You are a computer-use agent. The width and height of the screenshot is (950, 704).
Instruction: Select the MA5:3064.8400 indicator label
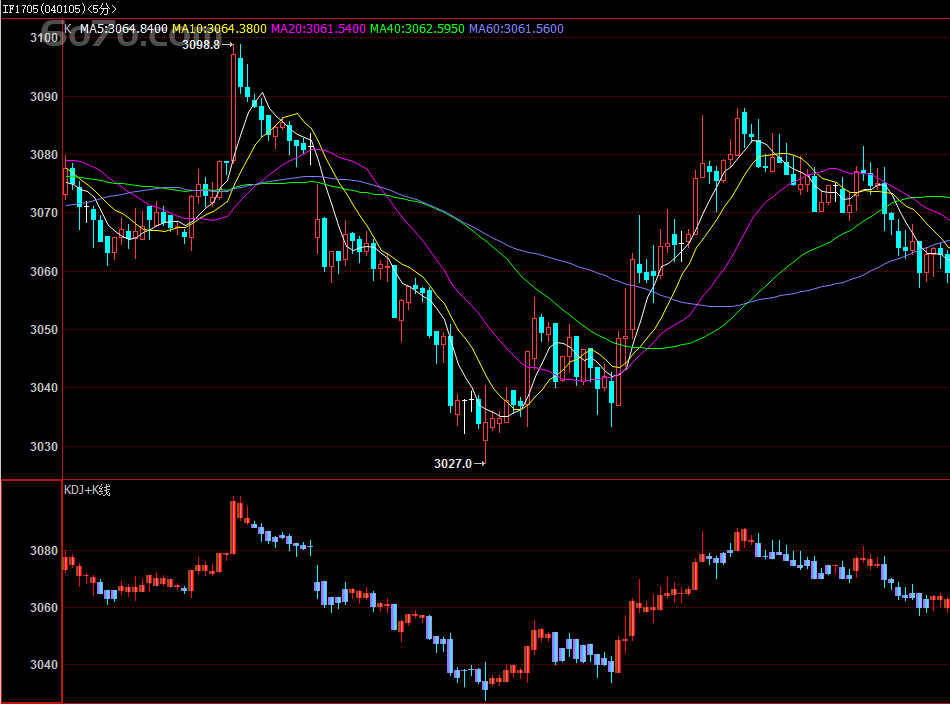(x=124, y=28)
